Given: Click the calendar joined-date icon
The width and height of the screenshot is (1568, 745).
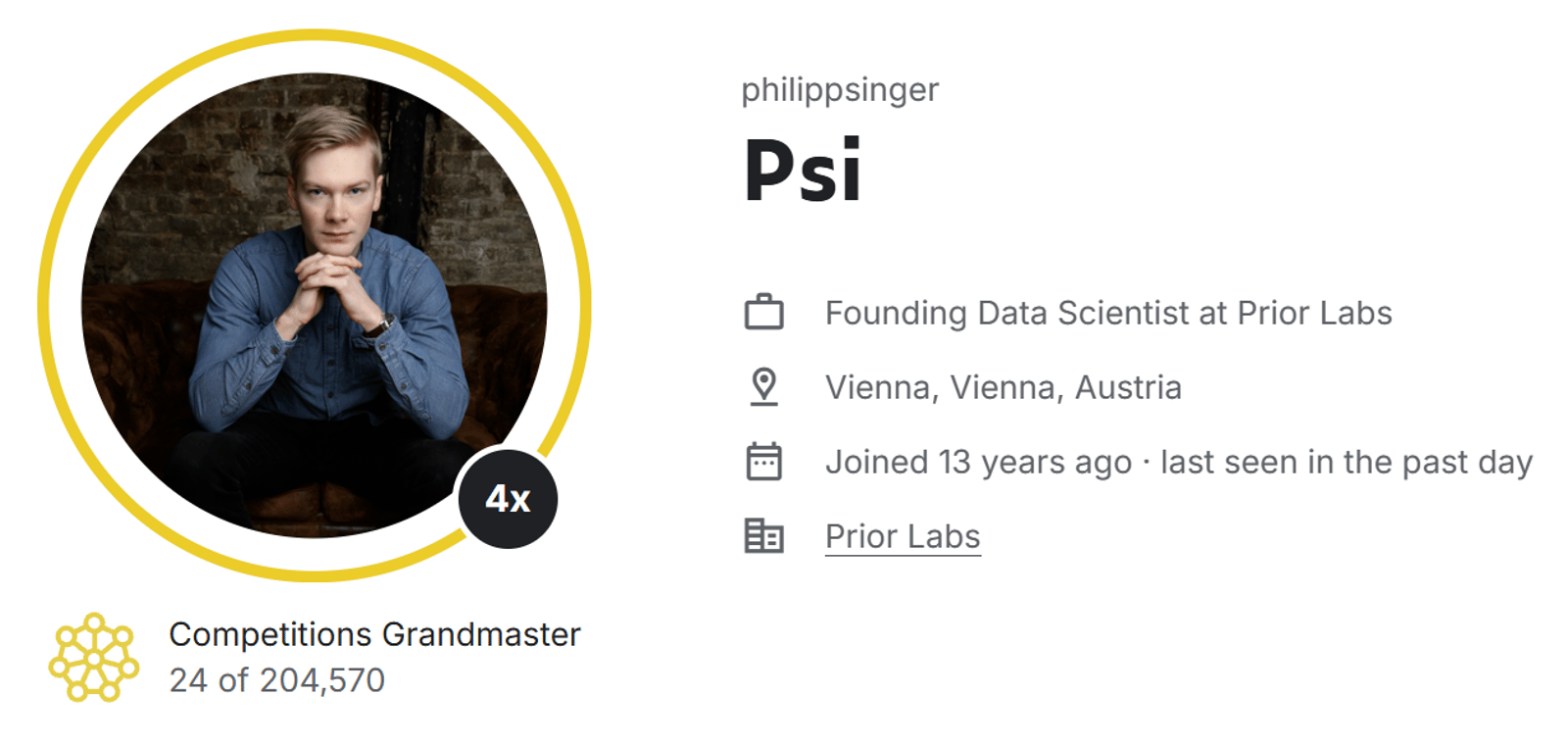Looking at the screenshot, I should tap(763, 462).
